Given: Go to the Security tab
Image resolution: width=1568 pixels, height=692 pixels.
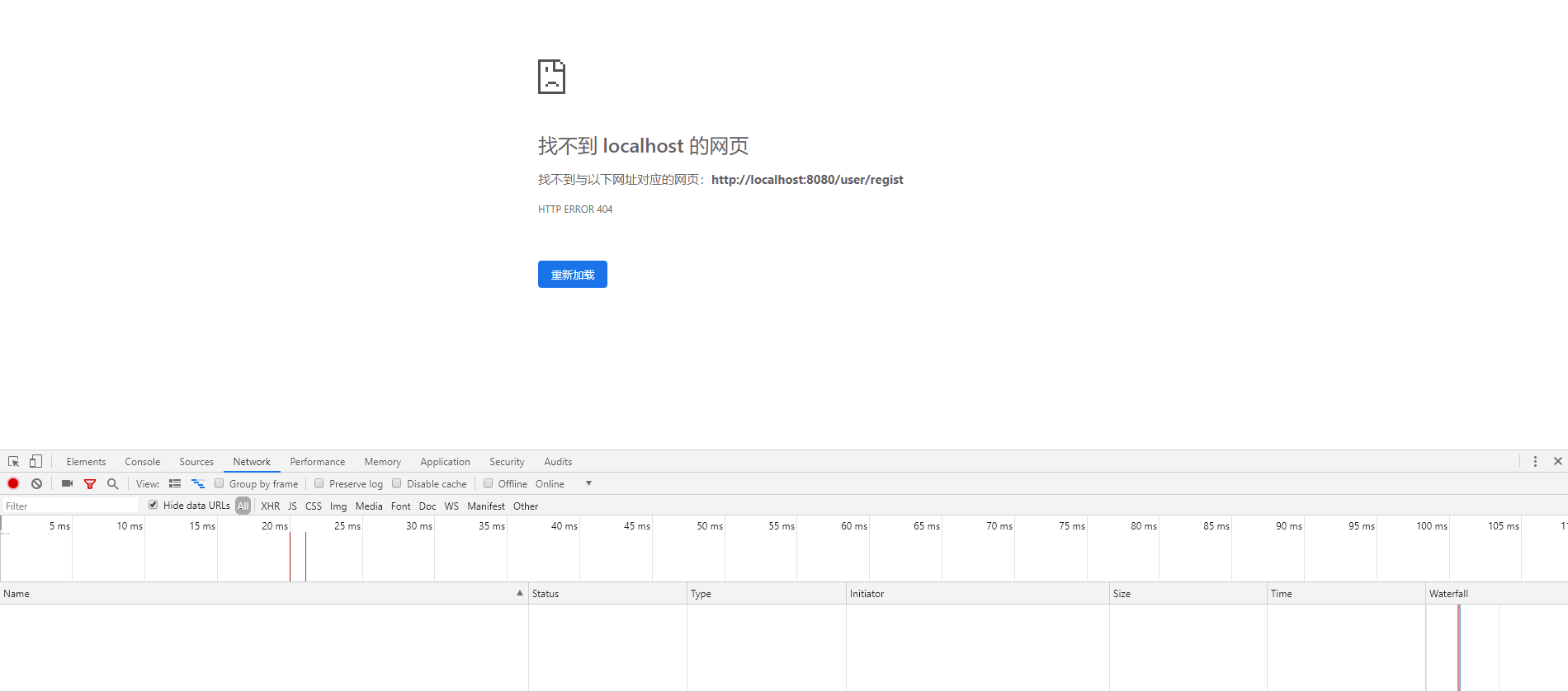Looking at the screenshot, I should [x=507, y=462].
